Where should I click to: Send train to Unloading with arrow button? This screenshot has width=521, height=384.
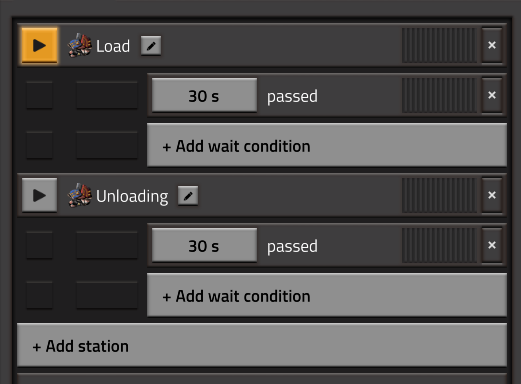click(x=39, y=195)
